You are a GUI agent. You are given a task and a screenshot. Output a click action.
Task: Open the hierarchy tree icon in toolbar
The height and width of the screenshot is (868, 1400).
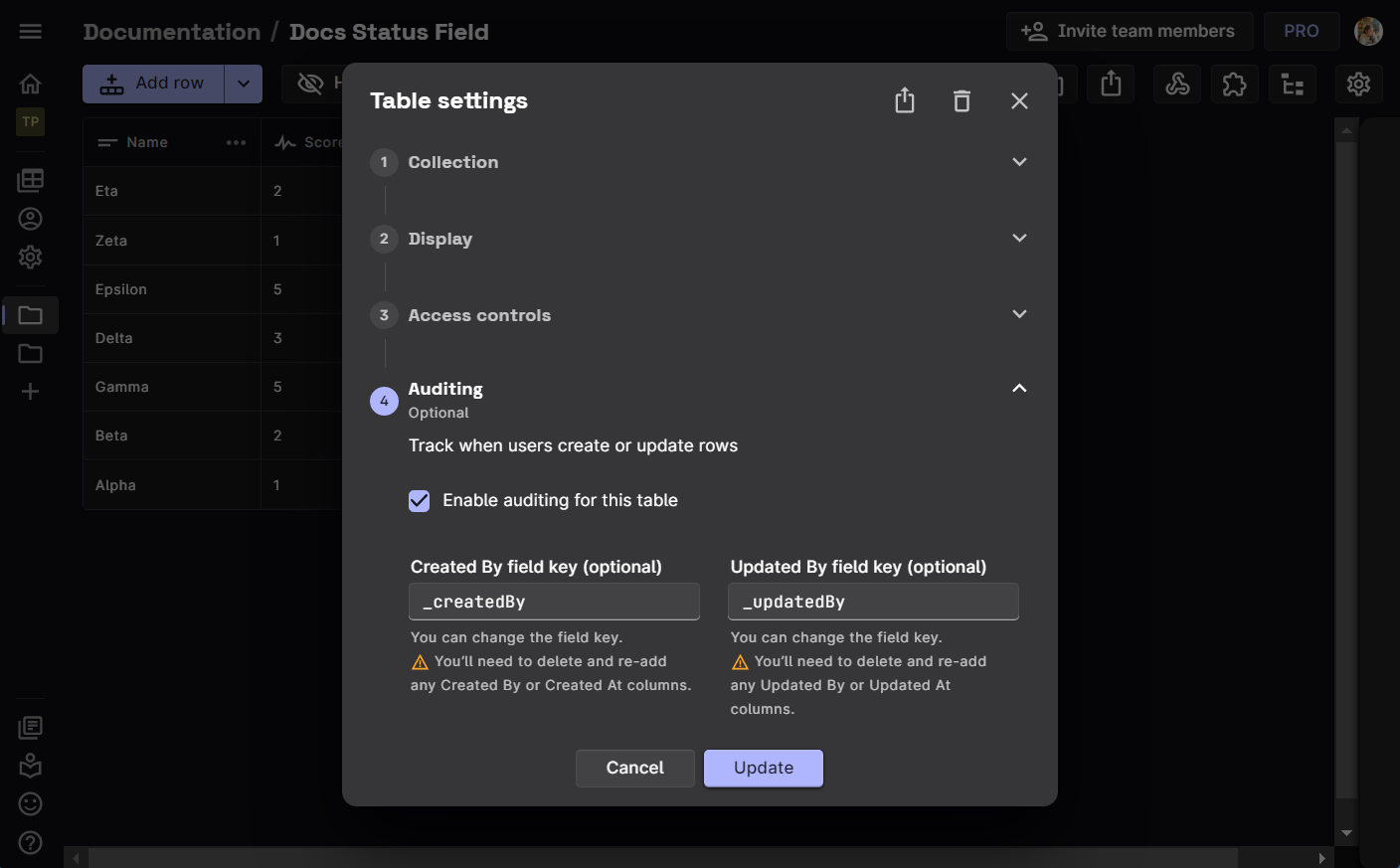point(1292,85)
